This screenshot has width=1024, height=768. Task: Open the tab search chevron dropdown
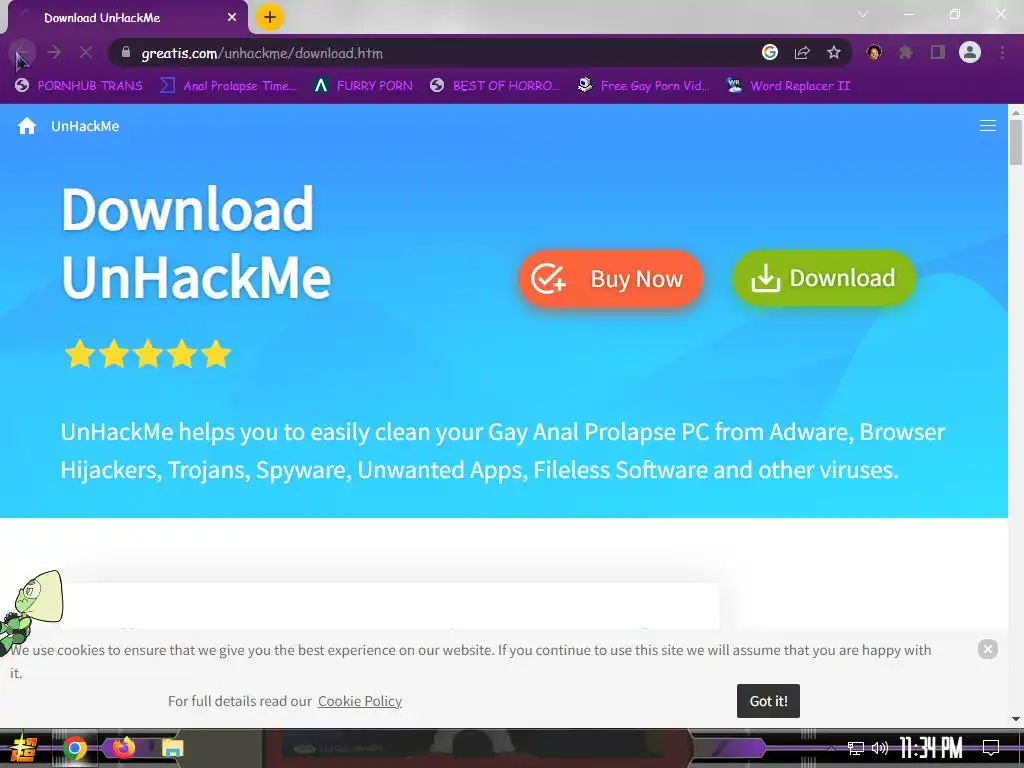click(863, 14)
